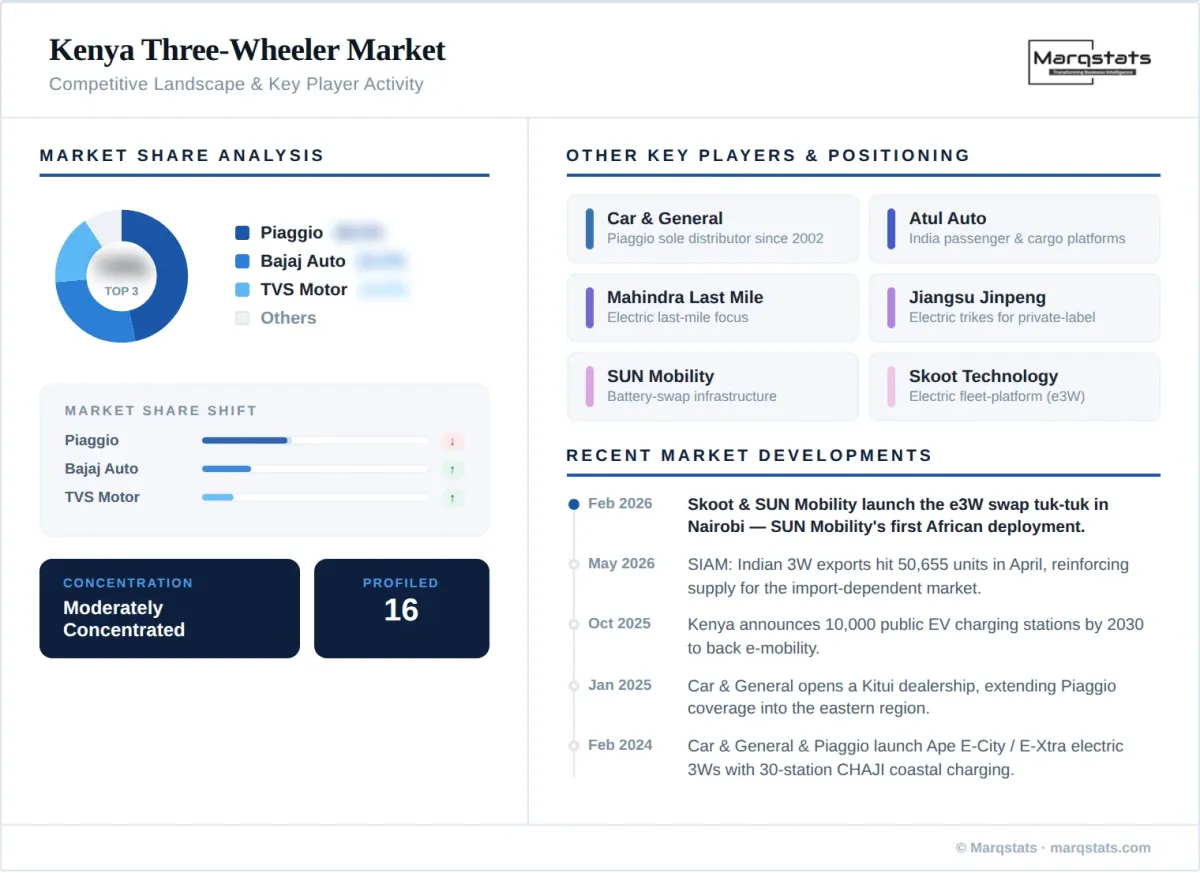Click the Oct 2025 timeline dot

pyautogui.click(x=574, y=624)
